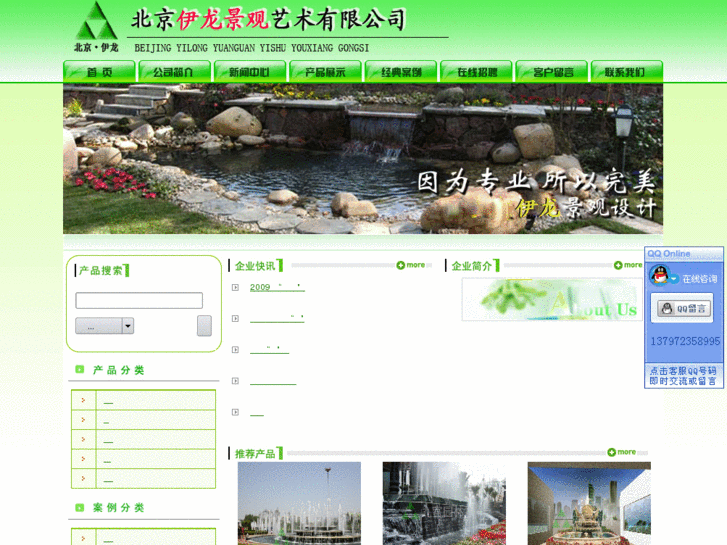Click the green plus icon by 企业快讯 more
727x545 pixels.
tap(401, 265)
